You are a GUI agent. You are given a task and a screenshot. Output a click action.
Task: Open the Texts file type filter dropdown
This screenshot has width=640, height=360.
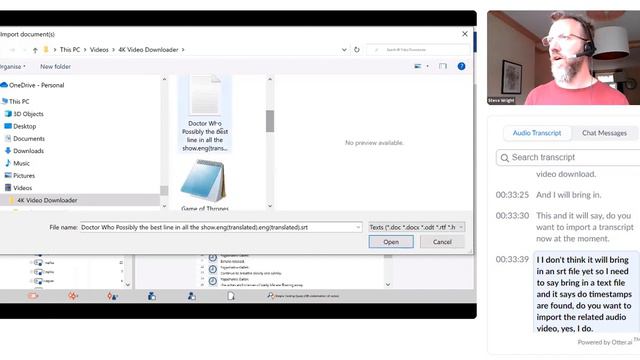tap(416, 227)
